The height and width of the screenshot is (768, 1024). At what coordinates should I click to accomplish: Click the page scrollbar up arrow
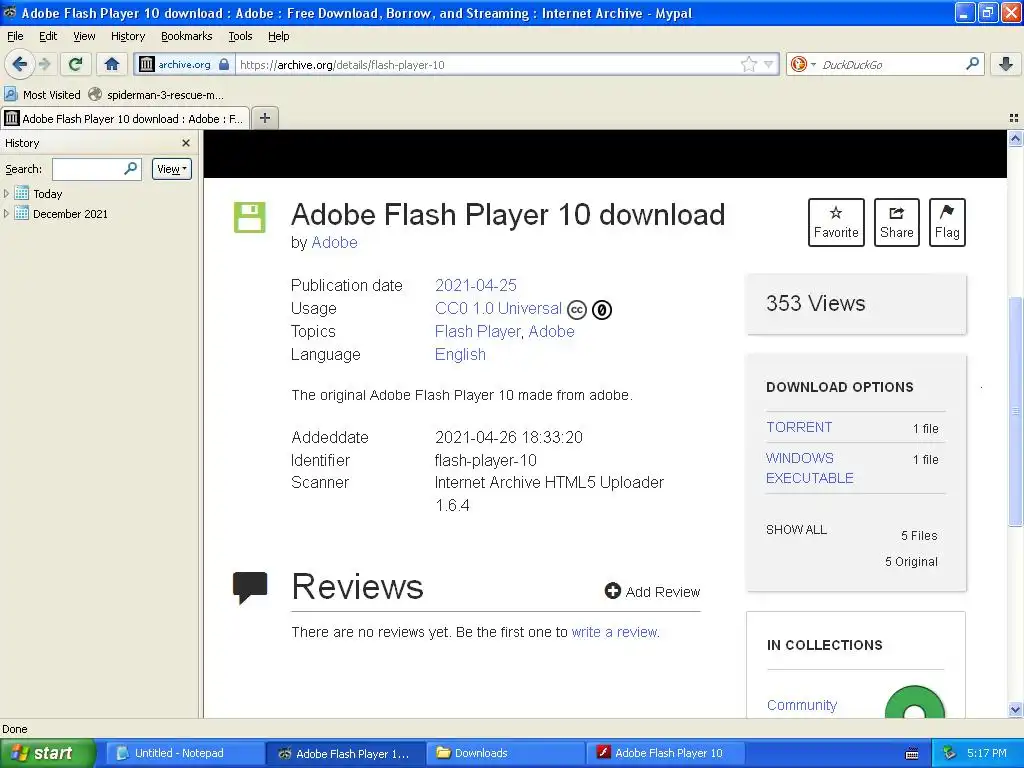coord(1015,138)
